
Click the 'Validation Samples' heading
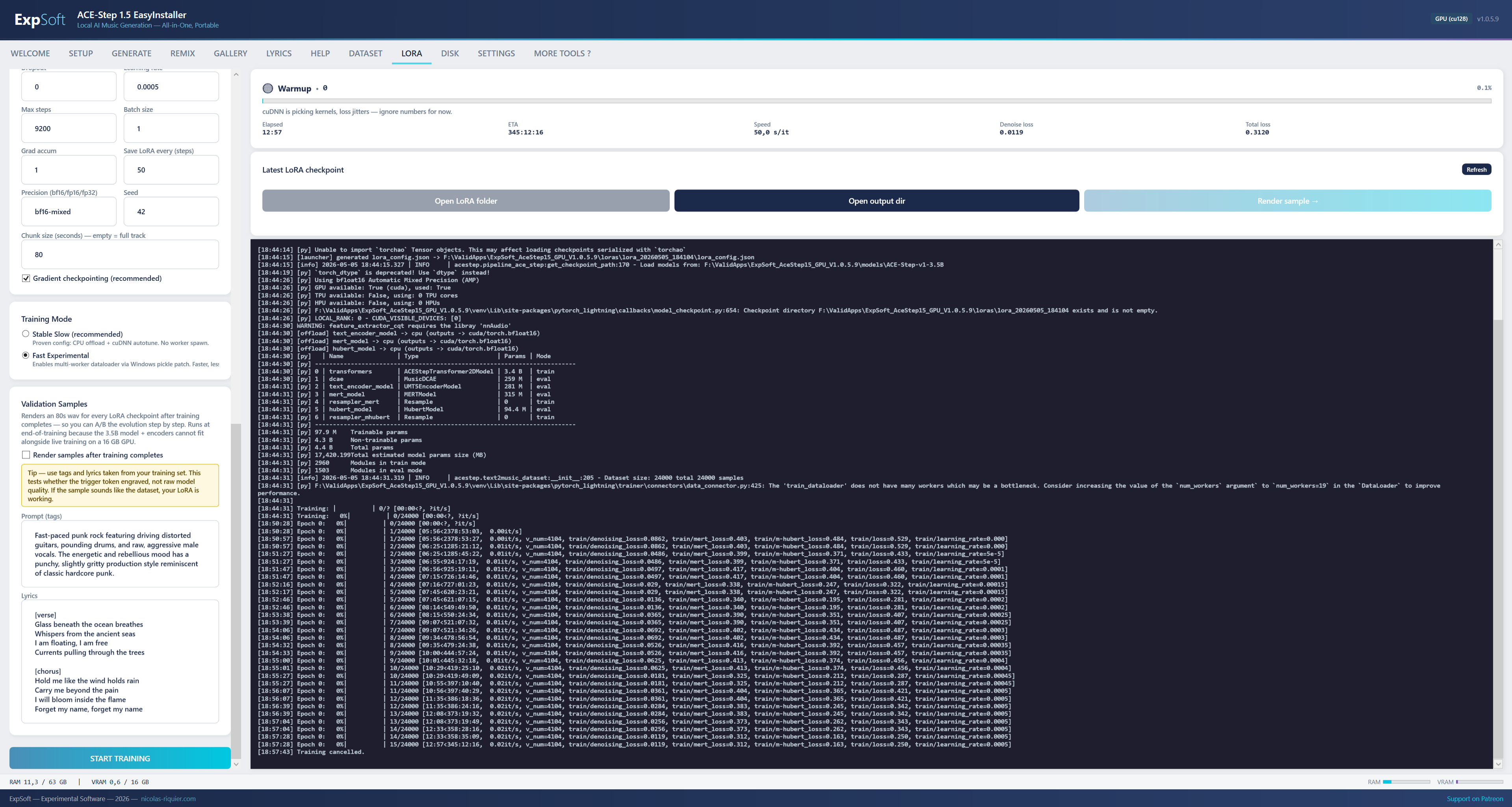tap(54, 404)
